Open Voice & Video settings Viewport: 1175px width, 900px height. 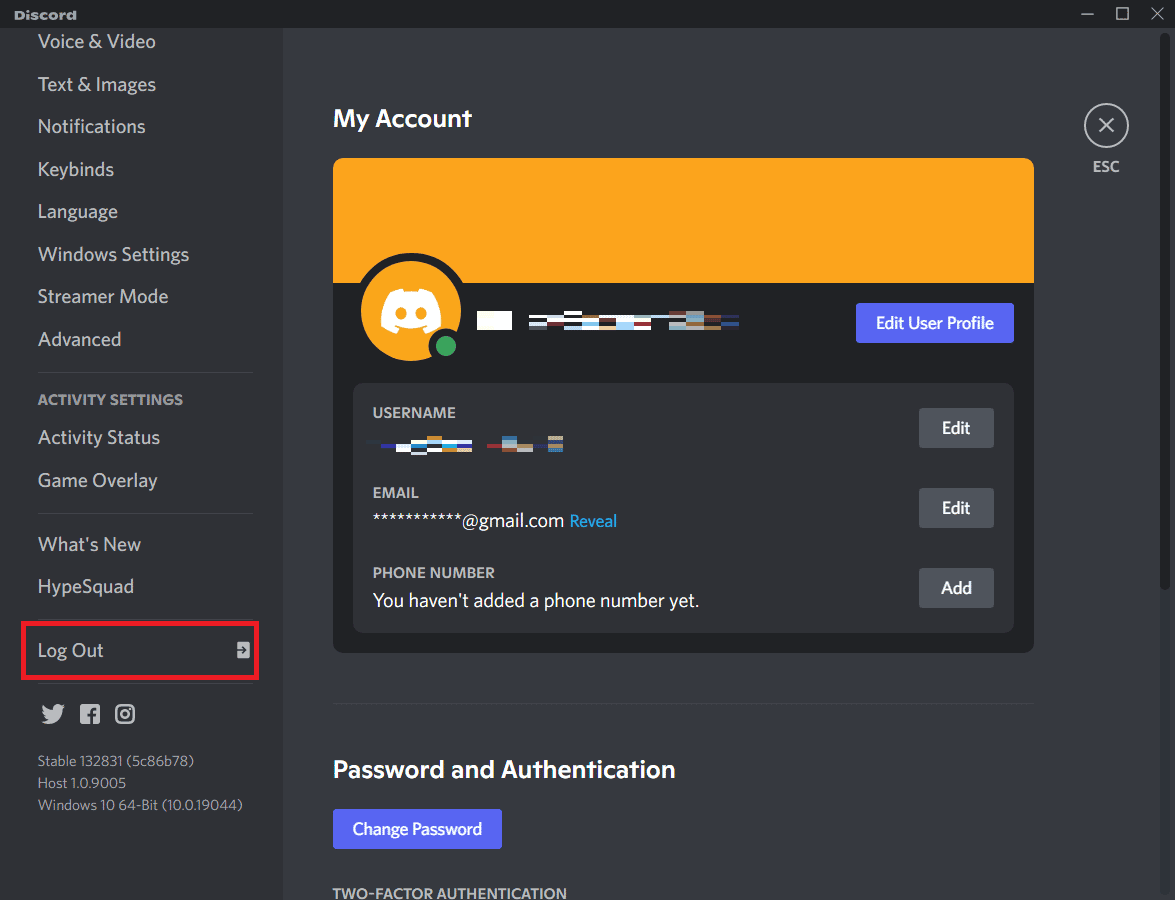click(97, 42)
